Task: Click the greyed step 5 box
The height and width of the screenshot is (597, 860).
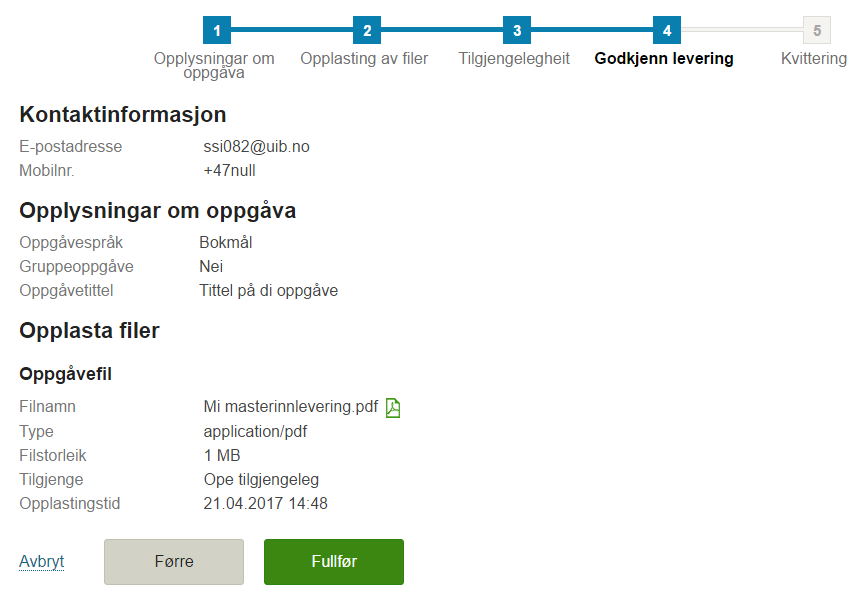Action: (817, 30)
